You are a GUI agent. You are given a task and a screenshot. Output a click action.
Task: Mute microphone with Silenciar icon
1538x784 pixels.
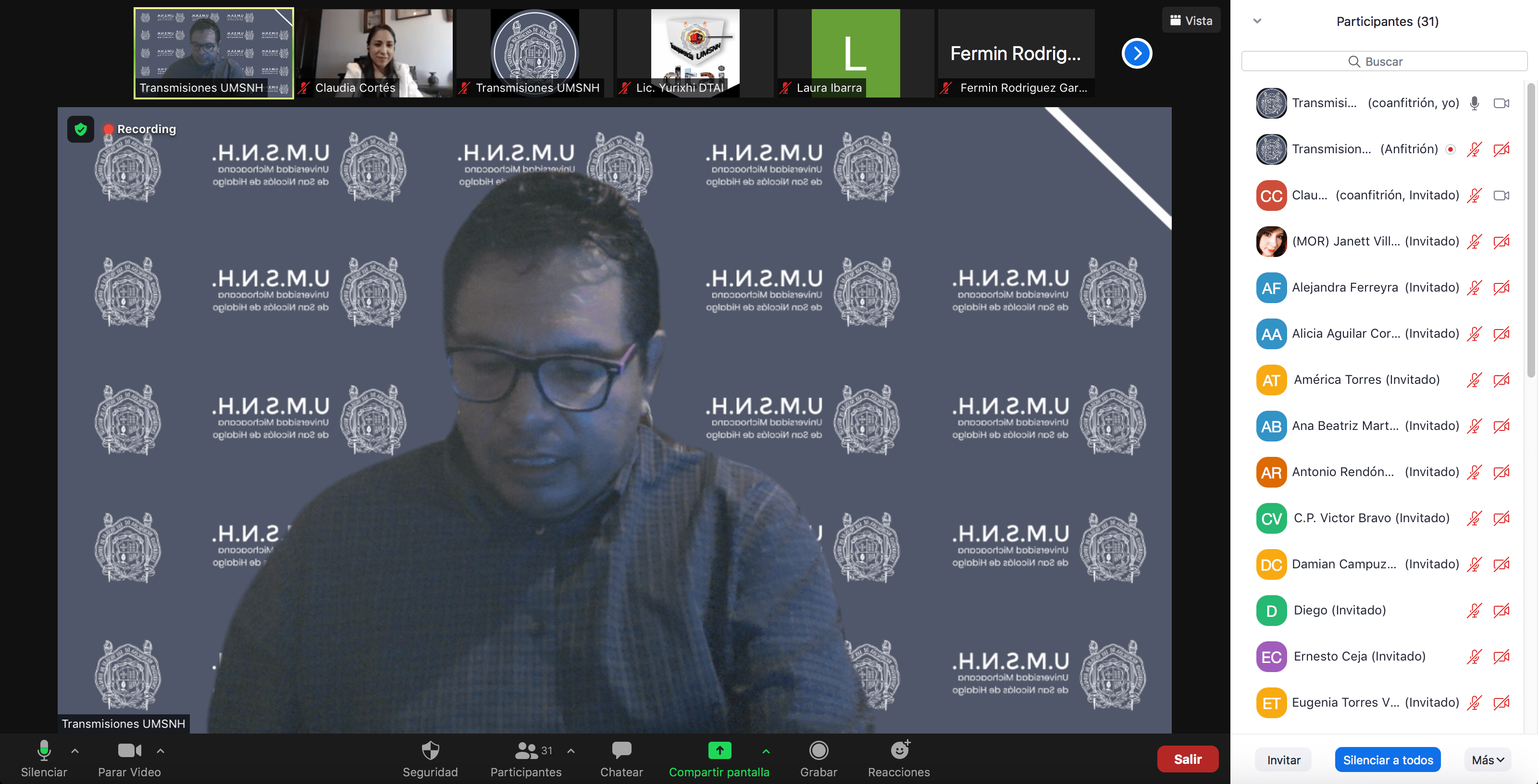(x=44, y=750)
